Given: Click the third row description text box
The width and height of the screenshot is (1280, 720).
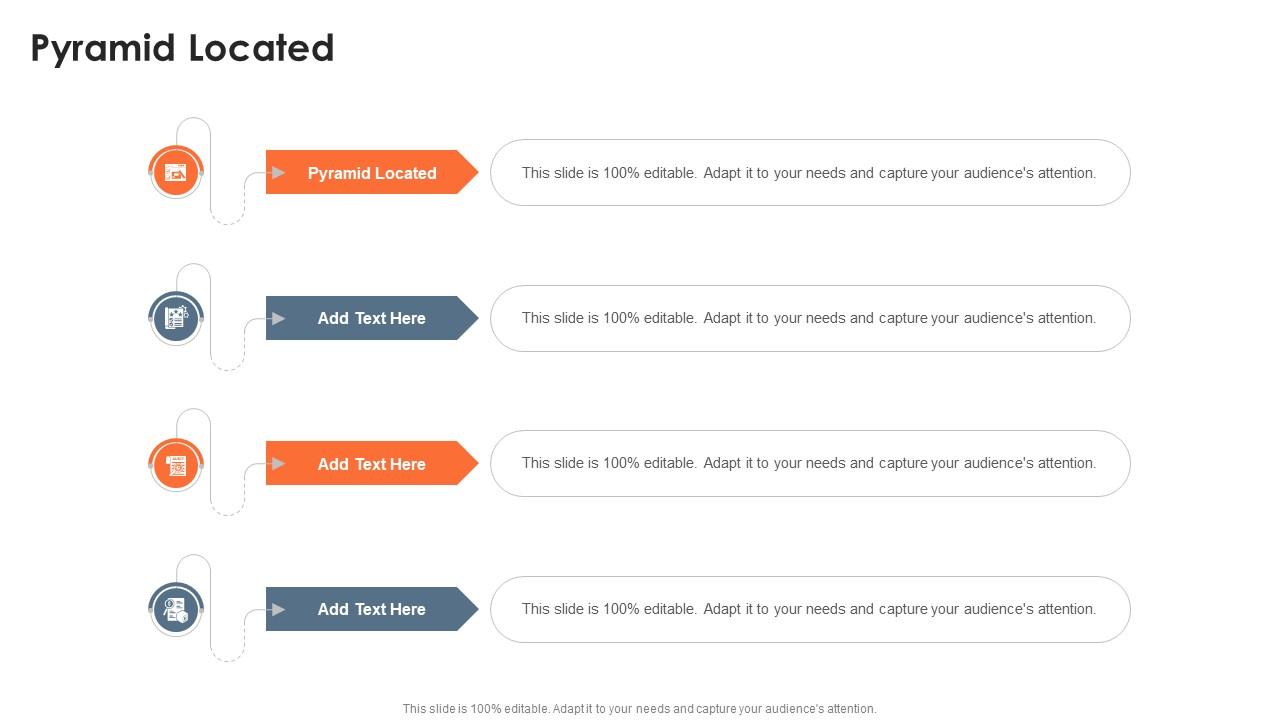Looking at the screenshot, I should 810,463.
